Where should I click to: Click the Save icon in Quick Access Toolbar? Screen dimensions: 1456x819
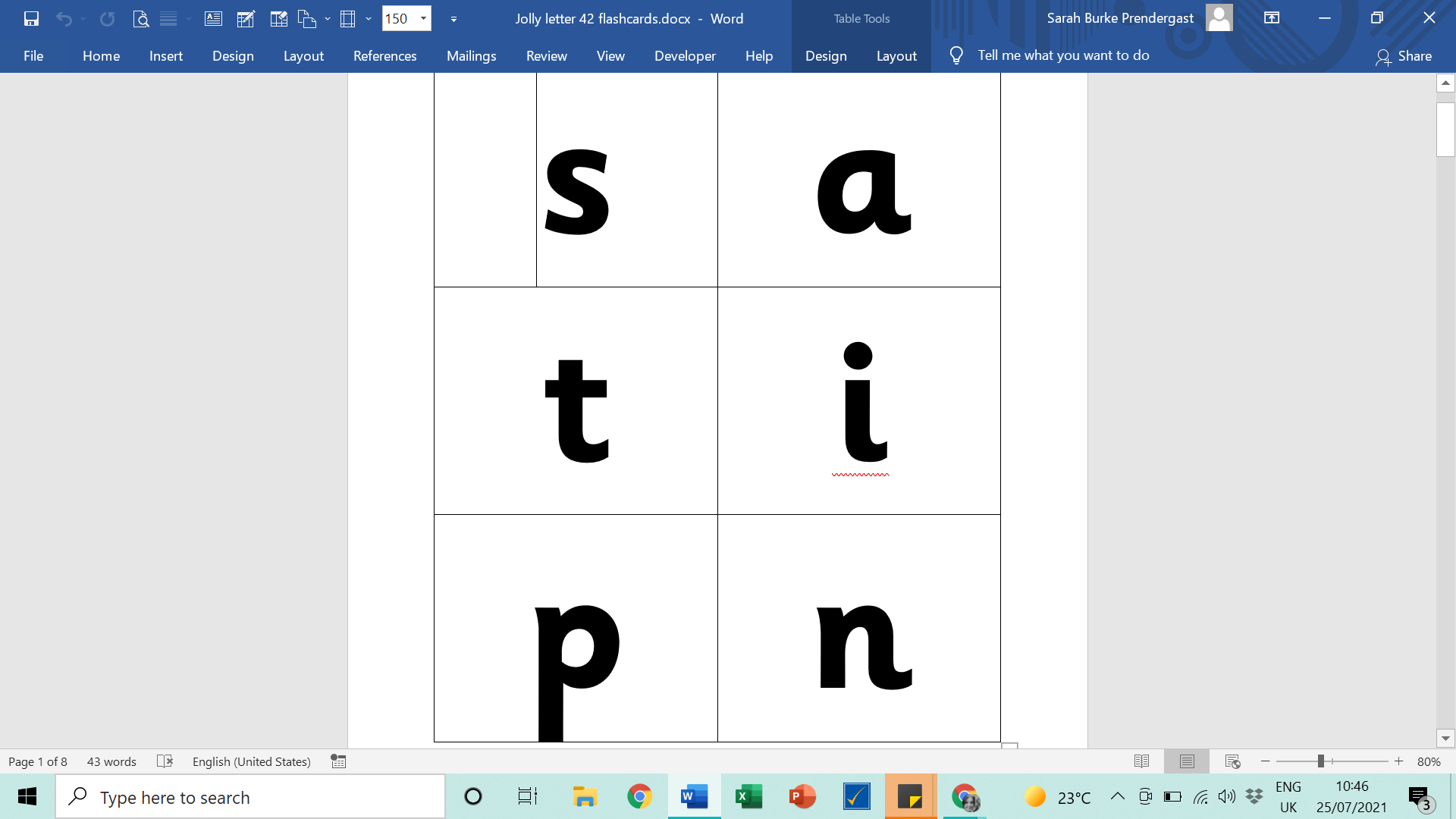point(31,19)
